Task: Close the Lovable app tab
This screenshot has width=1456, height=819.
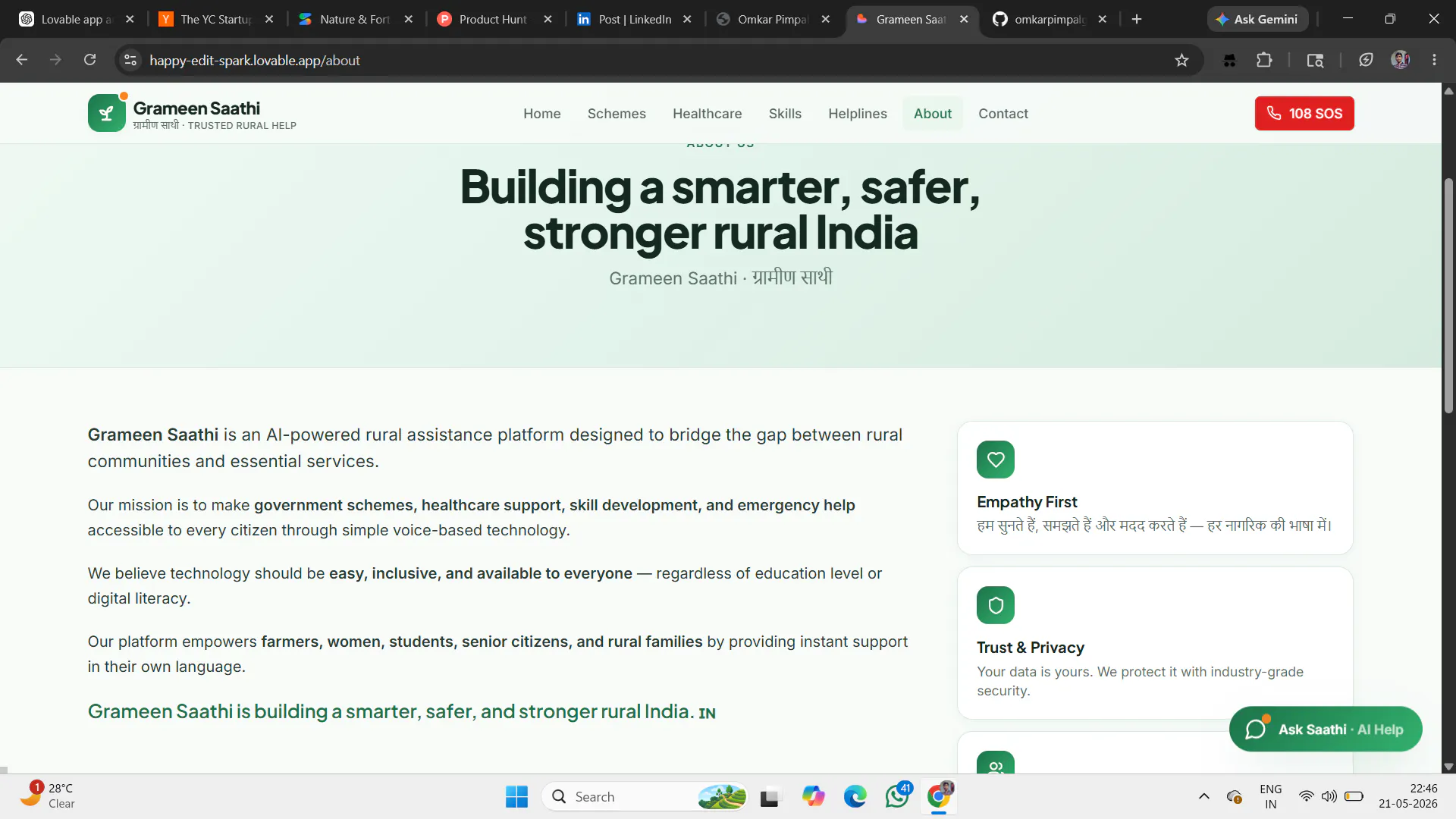Action: click(x=130, y=19)
